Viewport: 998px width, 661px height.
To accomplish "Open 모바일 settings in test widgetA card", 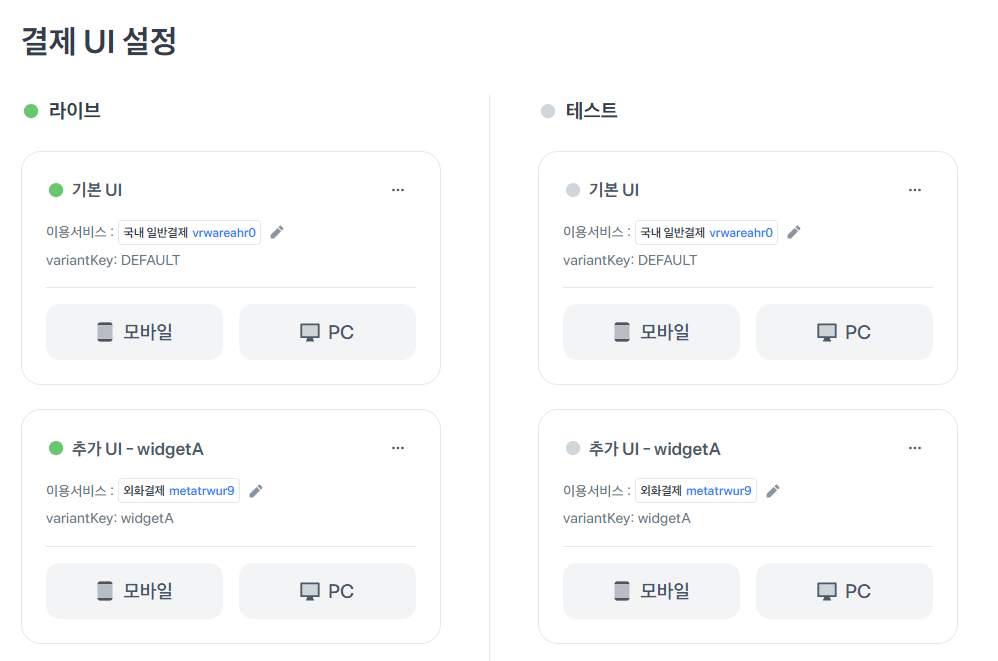I will [x=651, y=591].
